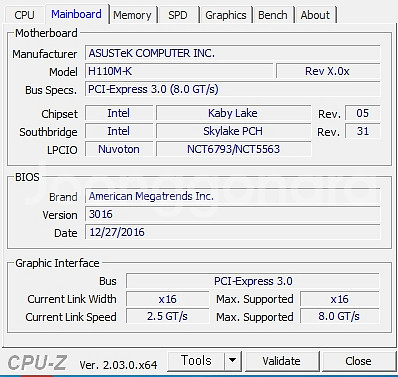This screenshot has height=377, width=398.
Task: Click the Max. Supported width x16 value
Action: click(x=339, y=299)
